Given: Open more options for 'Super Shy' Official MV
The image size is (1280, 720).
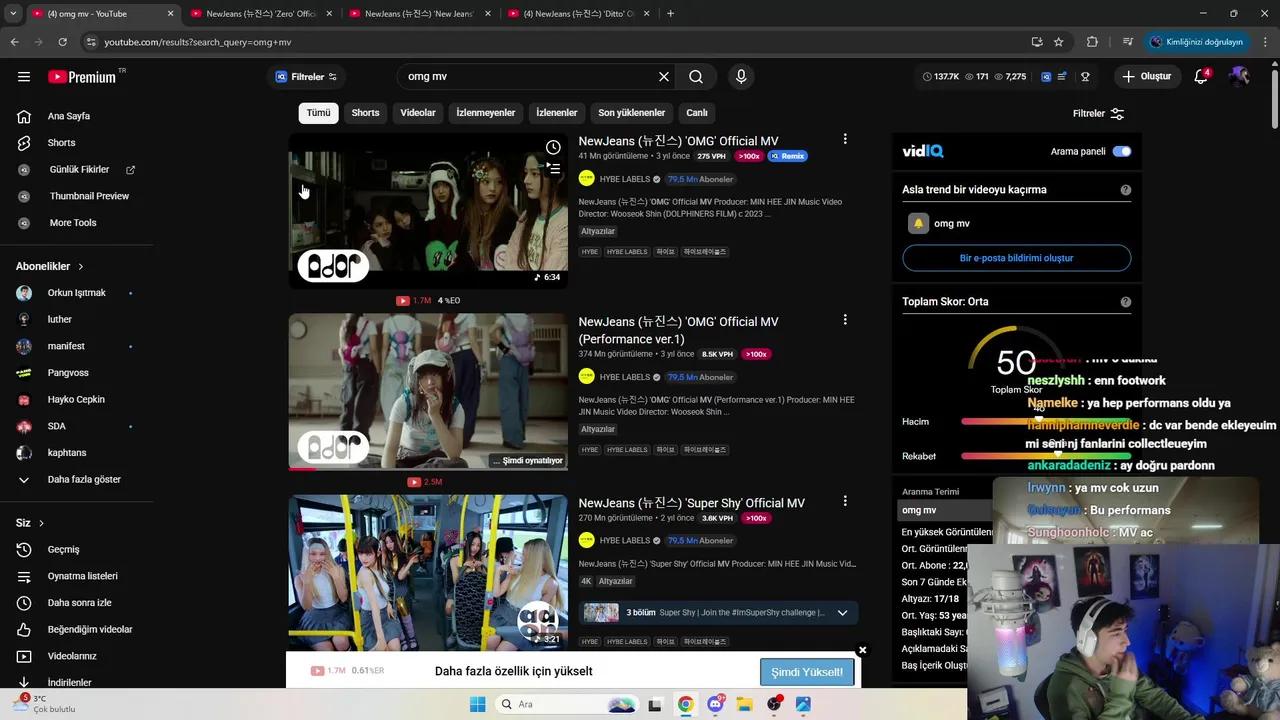Looking at the screenshot, I should click(x=845, y=501).
